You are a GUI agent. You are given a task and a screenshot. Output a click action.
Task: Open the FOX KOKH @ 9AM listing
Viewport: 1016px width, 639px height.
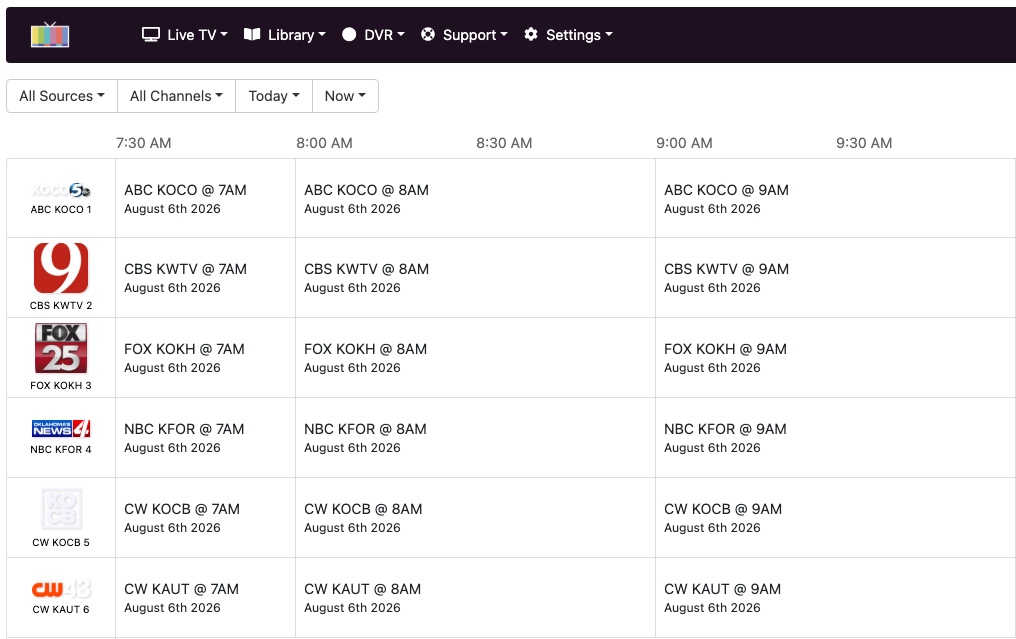tap(836, 358)
